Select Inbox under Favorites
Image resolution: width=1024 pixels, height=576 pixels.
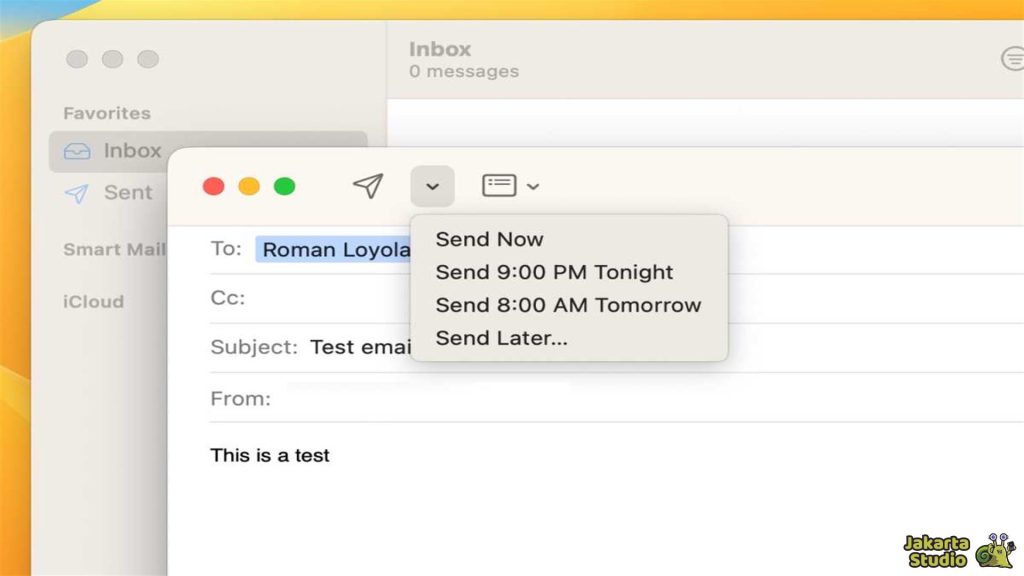(x=132, y=151)
